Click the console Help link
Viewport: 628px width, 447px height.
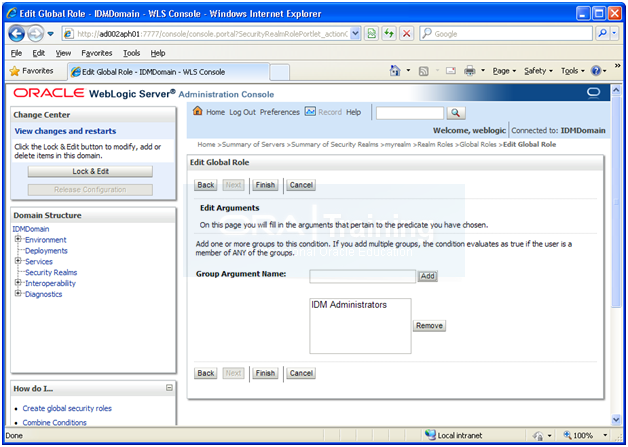(x=353, y=112)
